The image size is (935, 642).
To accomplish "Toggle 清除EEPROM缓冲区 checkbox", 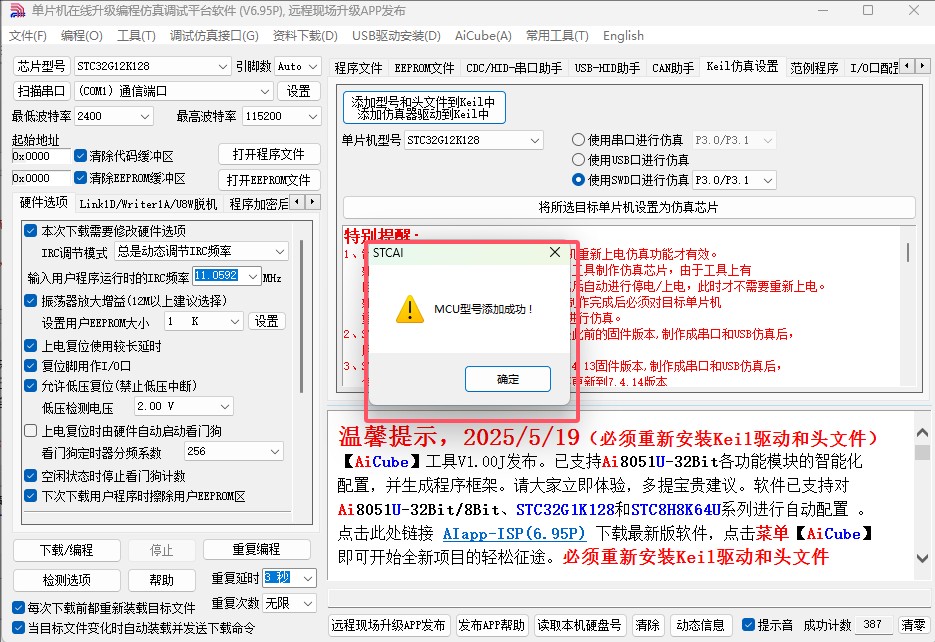I will [x=81, y=178].
